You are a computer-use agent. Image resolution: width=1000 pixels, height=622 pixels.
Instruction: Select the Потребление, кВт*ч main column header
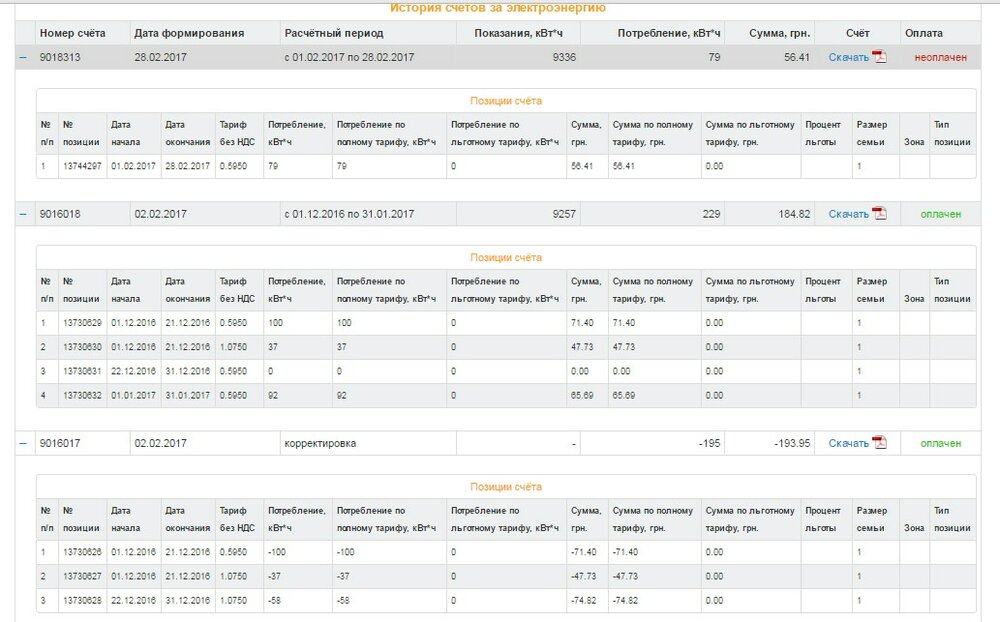pos(669,33)
